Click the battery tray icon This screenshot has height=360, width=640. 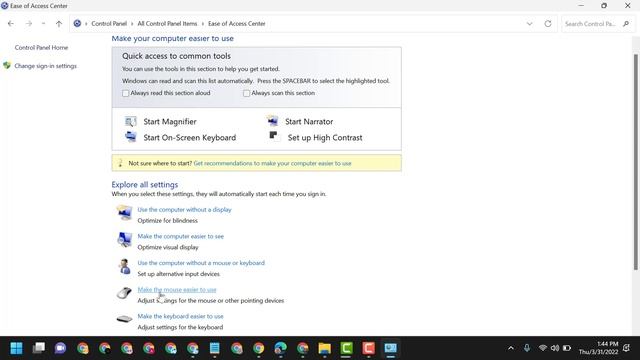(567, 348)
